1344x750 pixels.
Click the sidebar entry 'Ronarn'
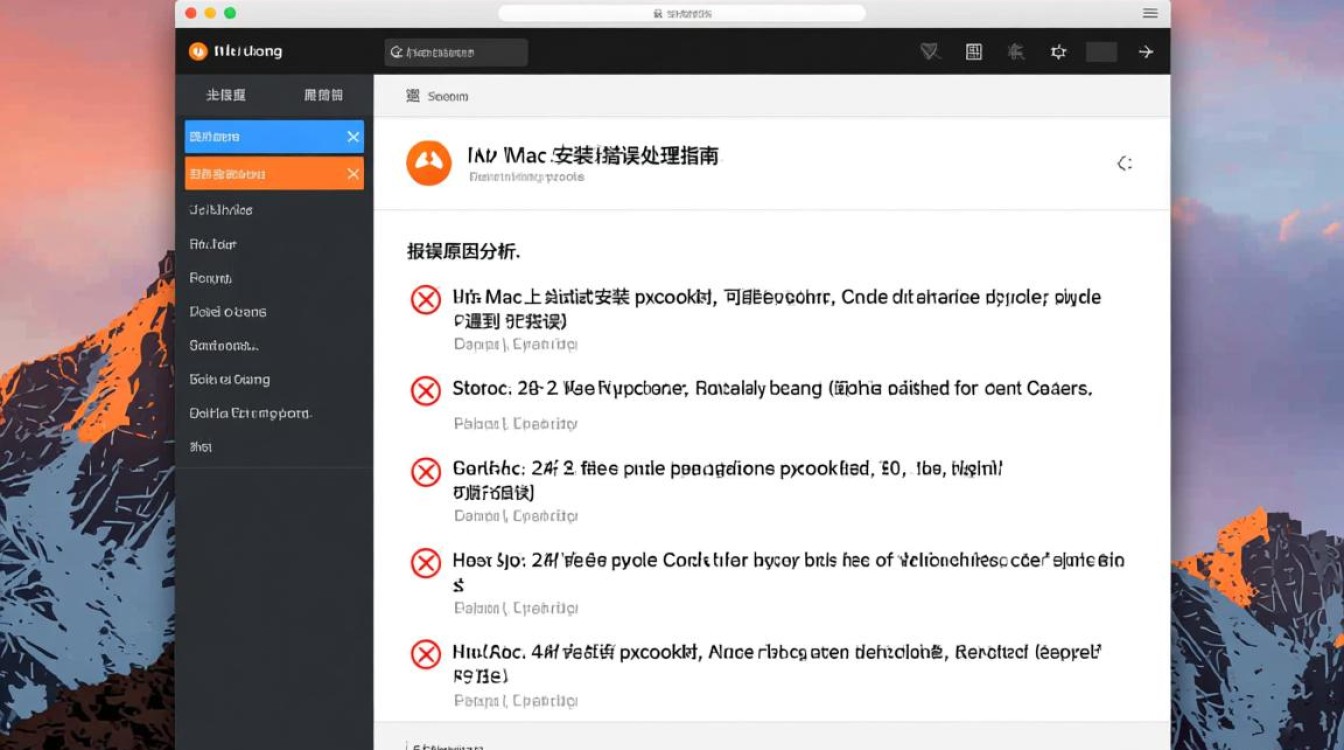[x=211, y=278]
